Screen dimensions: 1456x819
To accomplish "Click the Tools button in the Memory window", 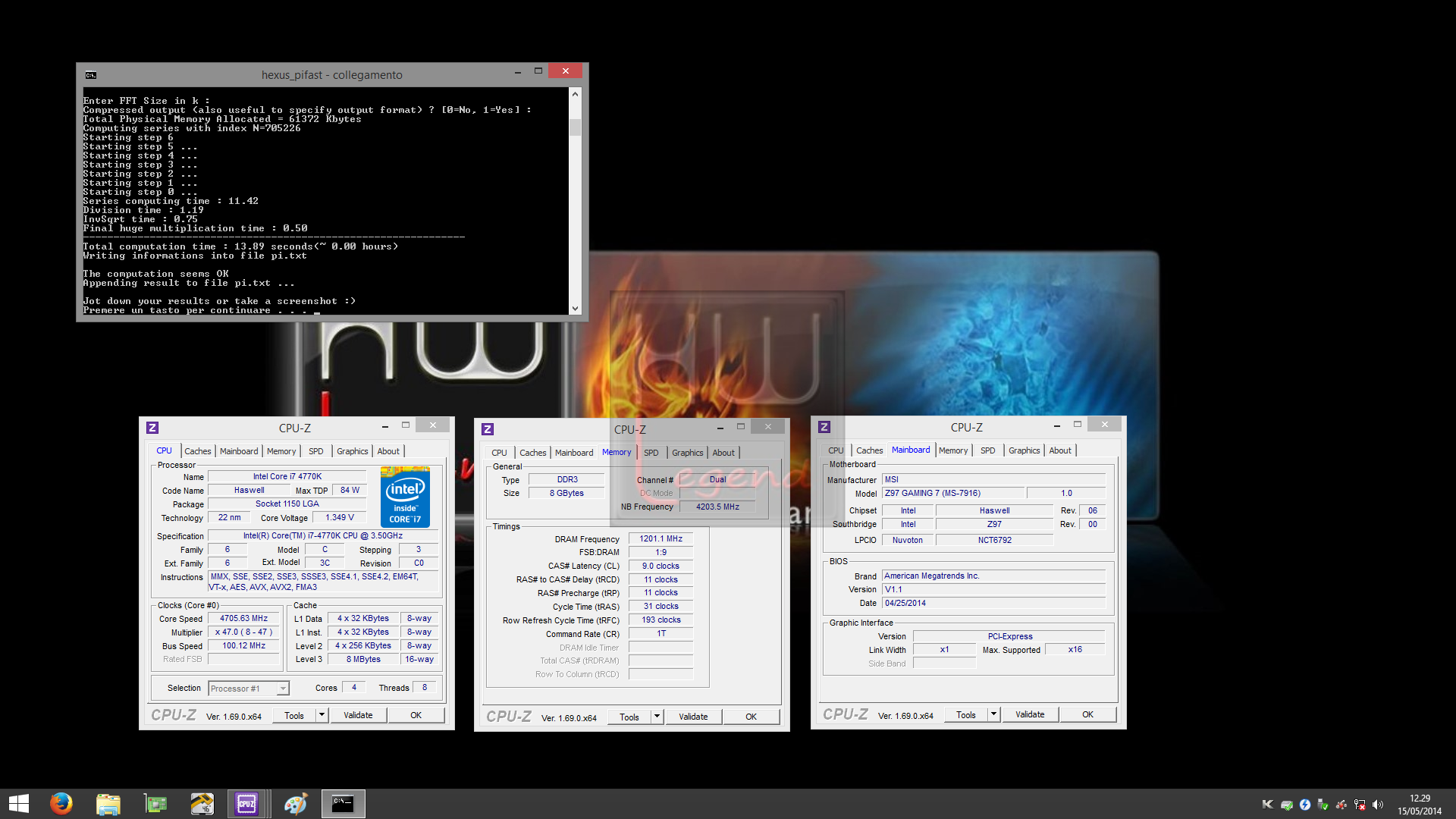I will click(629, 717).
